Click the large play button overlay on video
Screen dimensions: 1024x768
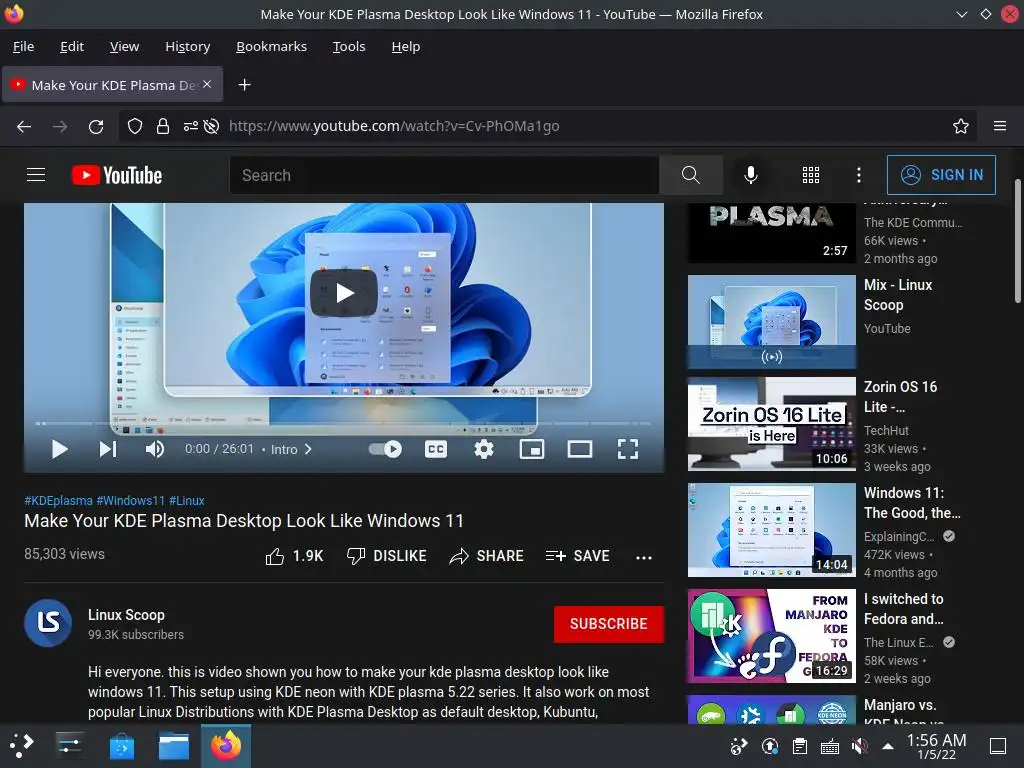tap(344, 293)
